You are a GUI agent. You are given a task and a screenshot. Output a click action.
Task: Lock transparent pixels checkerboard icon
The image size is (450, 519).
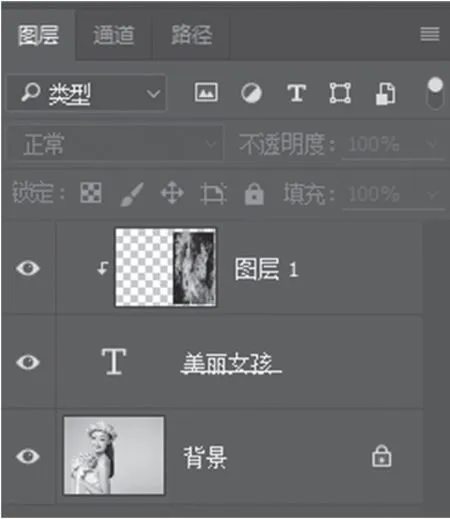coord(91,193)
